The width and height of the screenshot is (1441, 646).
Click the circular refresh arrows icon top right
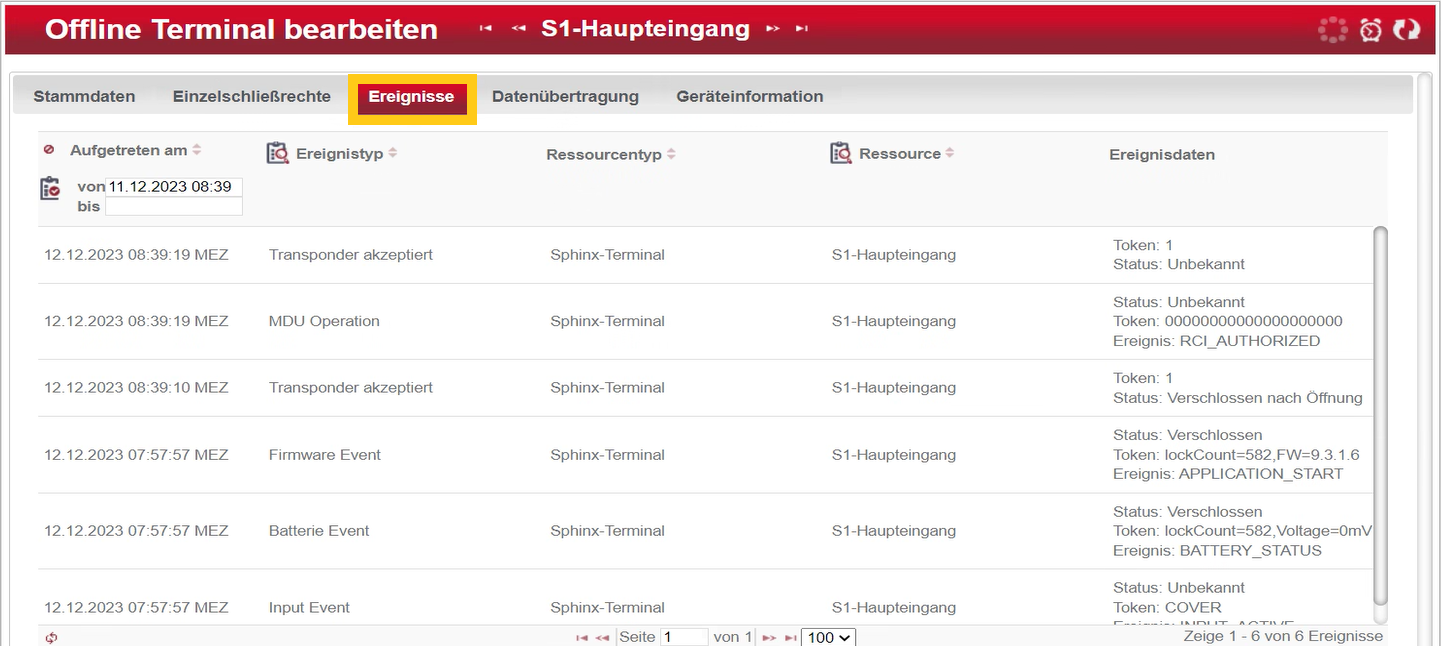(1407, 30)
